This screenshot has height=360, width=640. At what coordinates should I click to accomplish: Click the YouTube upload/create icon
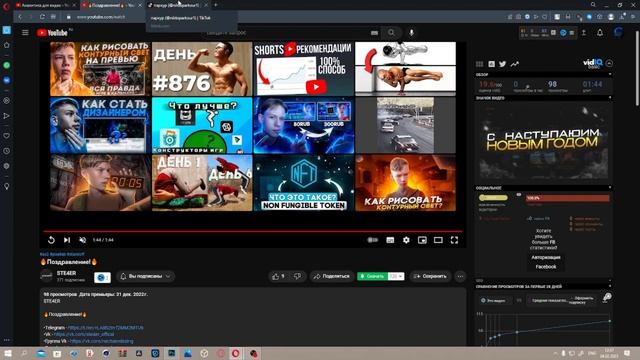click(584, 33)
